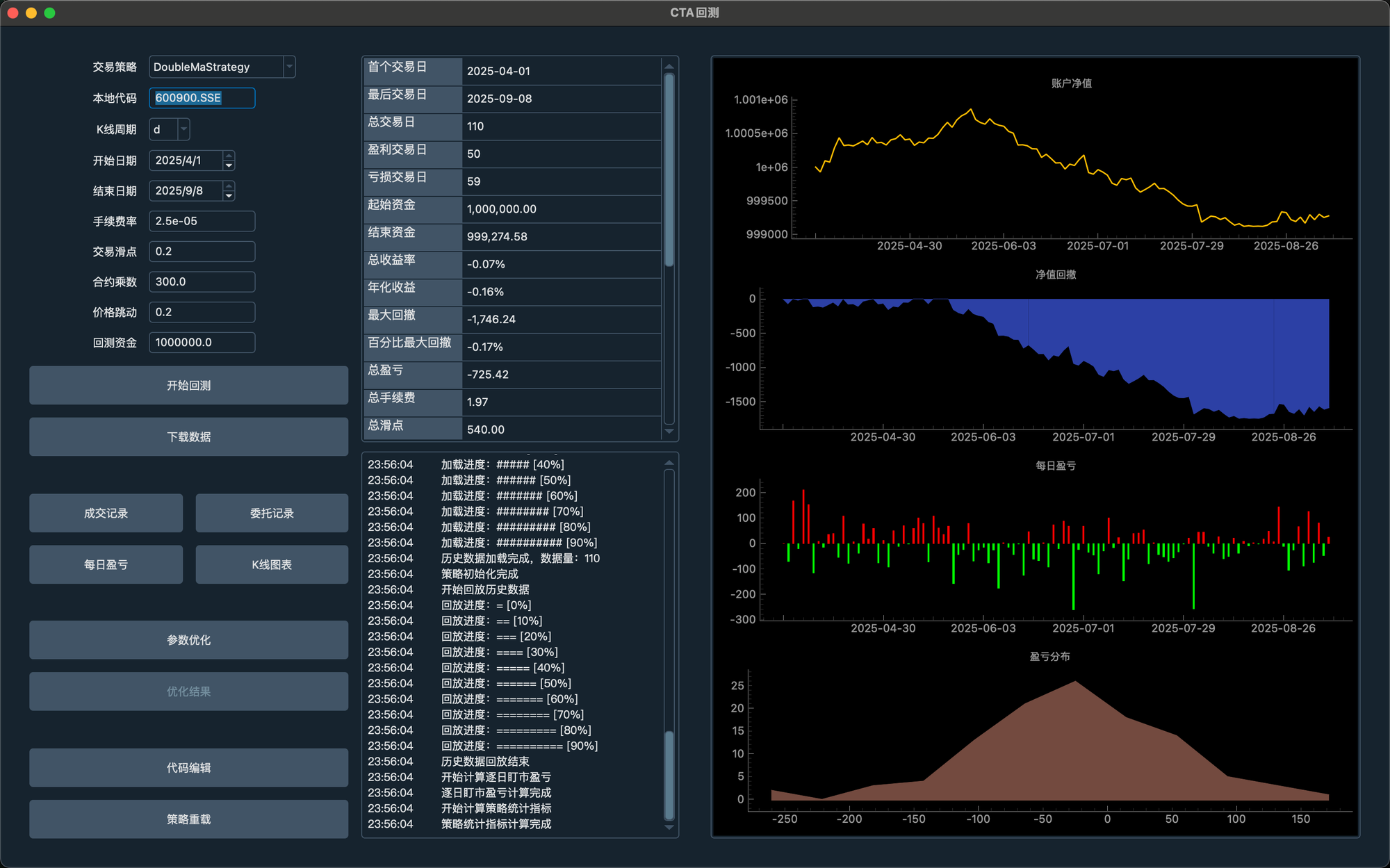Increment the end date stepper
Viewport: 1390px width, 868px height.
point(229,186)
